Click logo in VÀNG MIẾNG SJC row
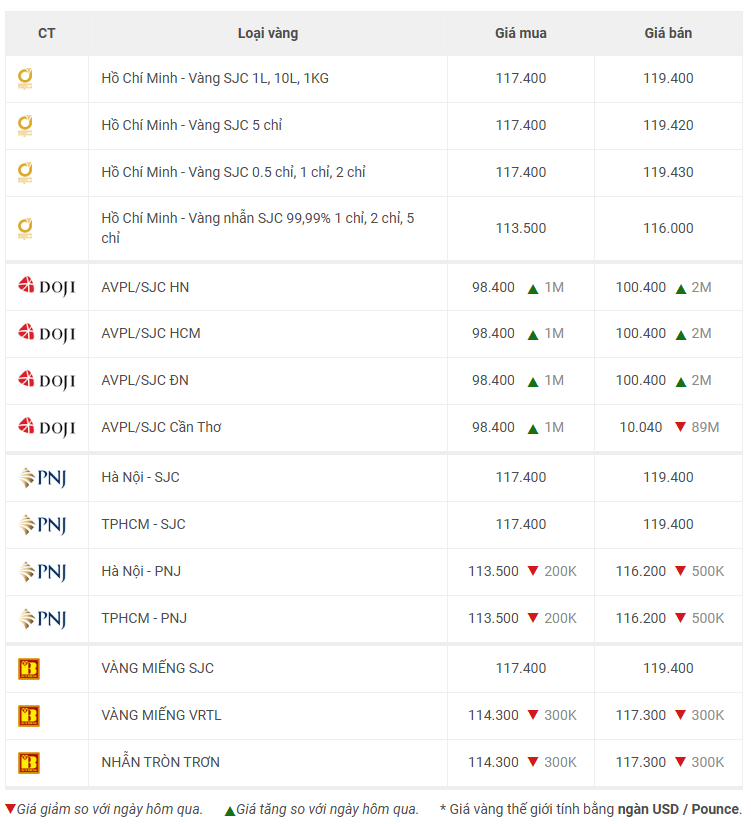This screenshot has width=751, height=824. tap(29, 669)
